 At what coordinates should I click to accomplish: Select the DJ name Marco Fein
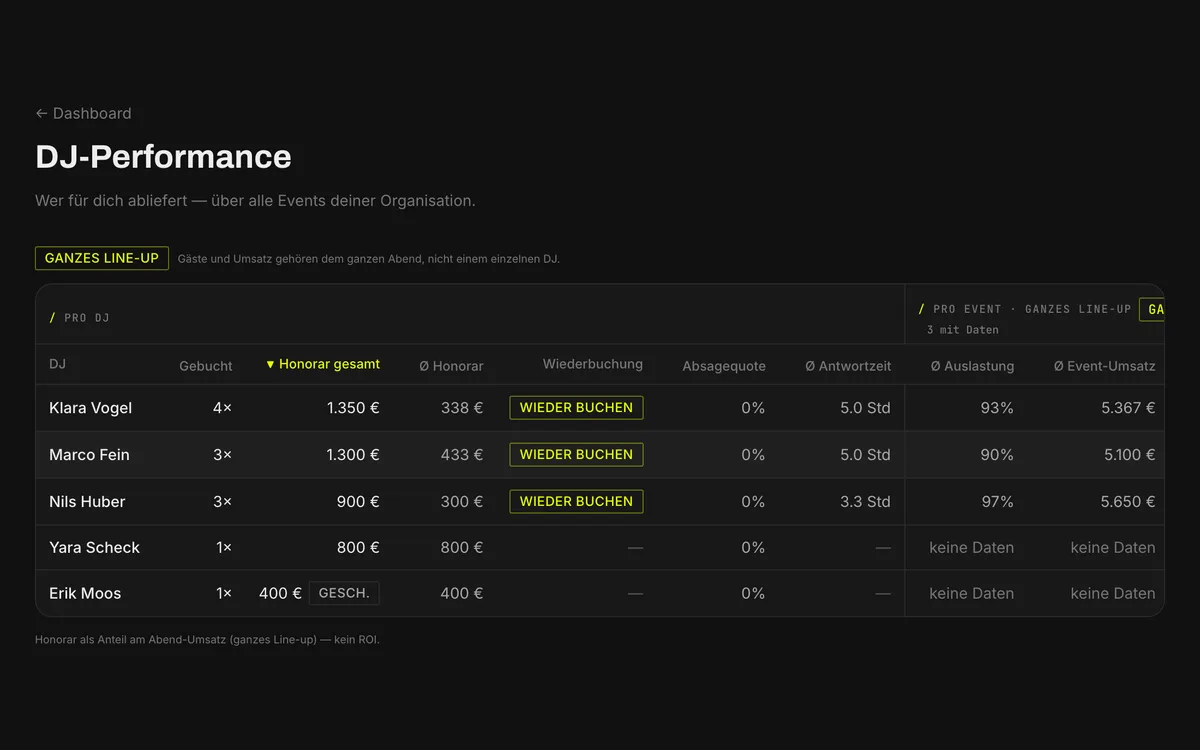pos(89,455)
